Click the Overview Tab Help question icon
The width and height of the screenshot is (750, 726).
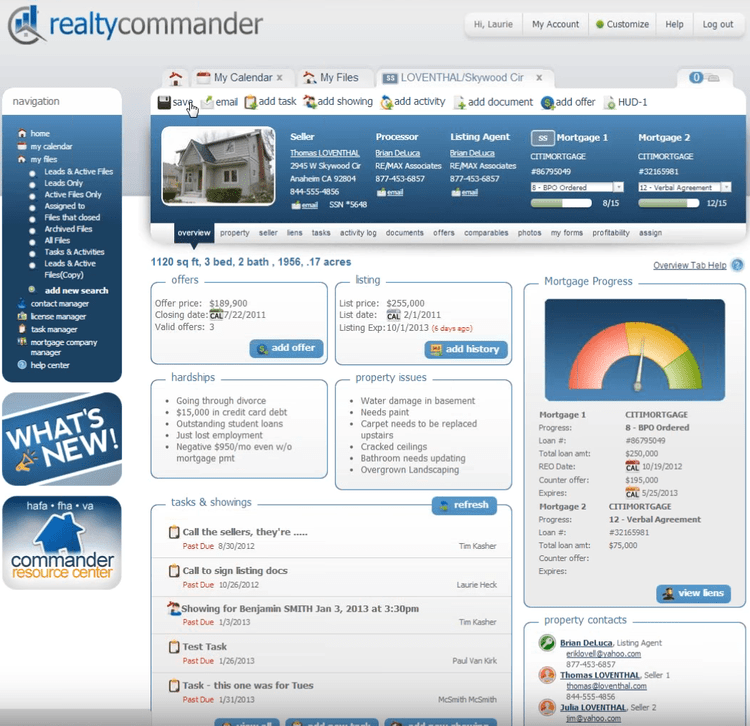tap(738, 265)
